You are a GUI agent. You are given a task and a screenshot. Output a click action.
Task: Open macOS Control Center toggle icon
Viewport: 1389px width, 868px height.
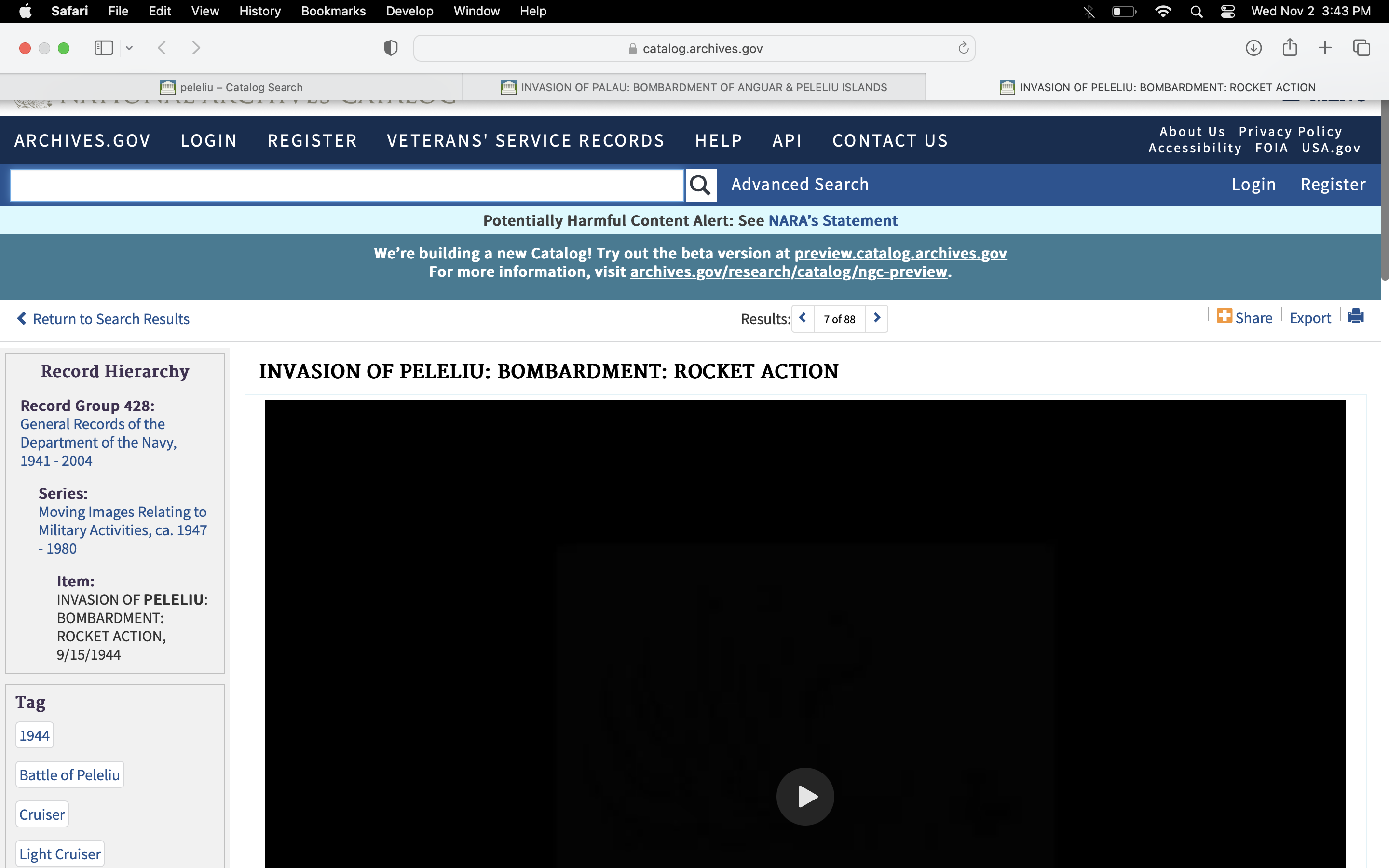[1228, 12]
